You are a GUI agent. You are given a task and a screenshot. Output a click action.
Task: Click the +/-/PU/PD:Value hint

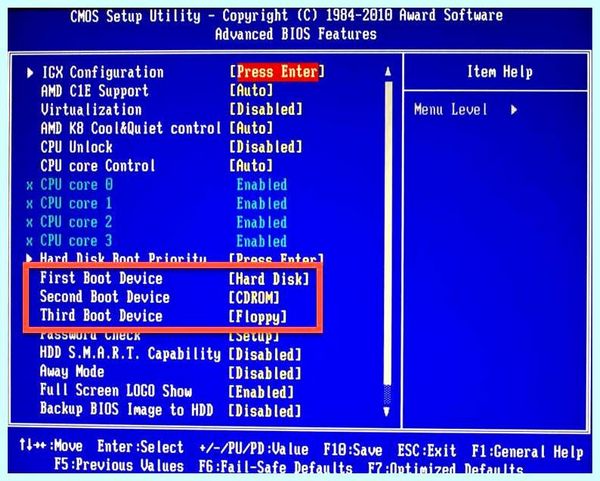[254, 448]
